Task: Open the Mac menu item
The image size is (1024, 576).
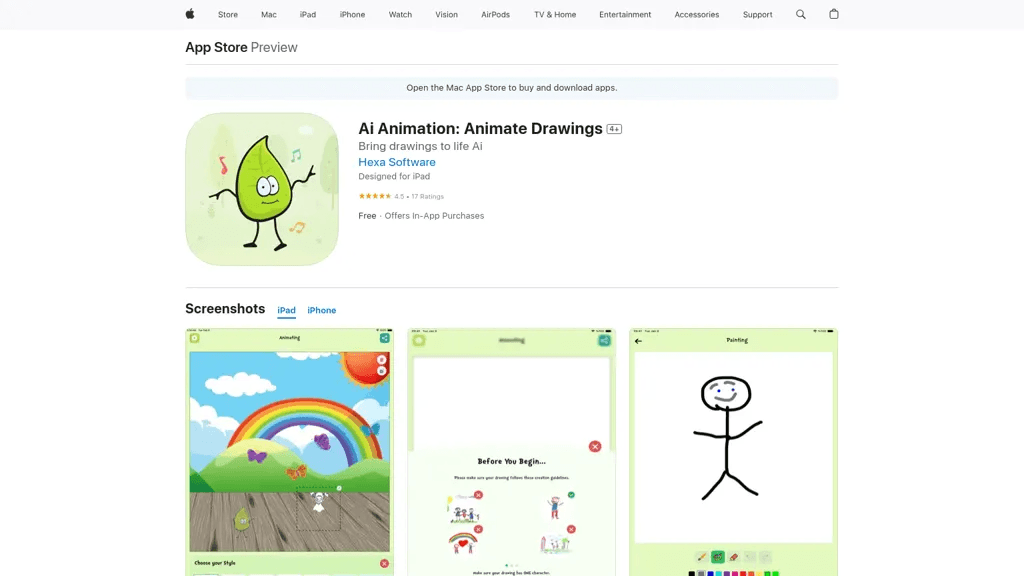Action: tap(269, 14)
